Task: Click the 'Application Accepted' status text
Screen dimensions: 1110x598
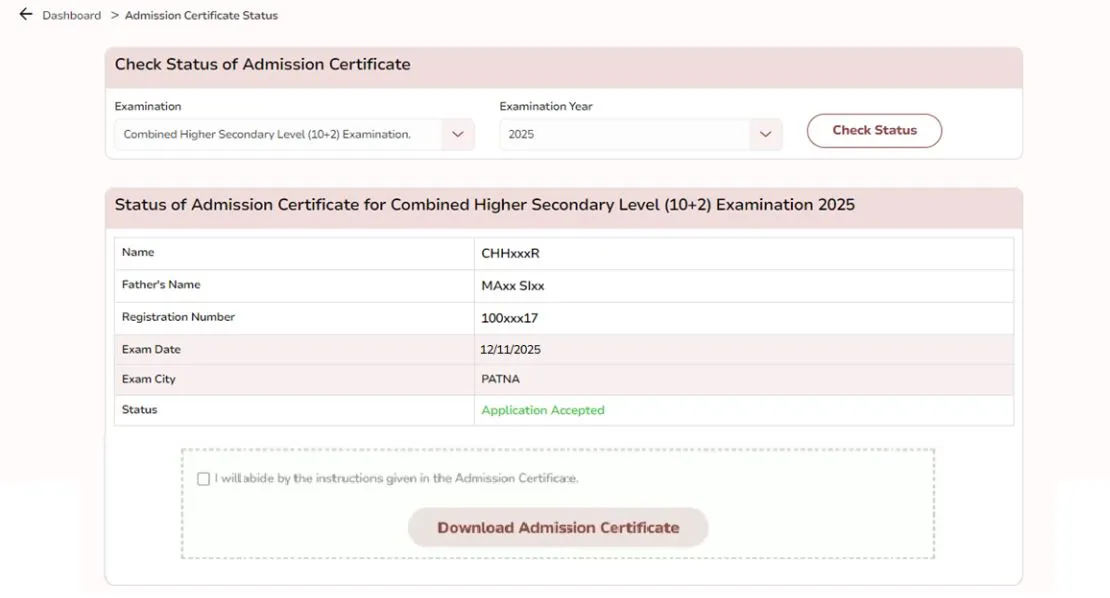Action: 543,409
